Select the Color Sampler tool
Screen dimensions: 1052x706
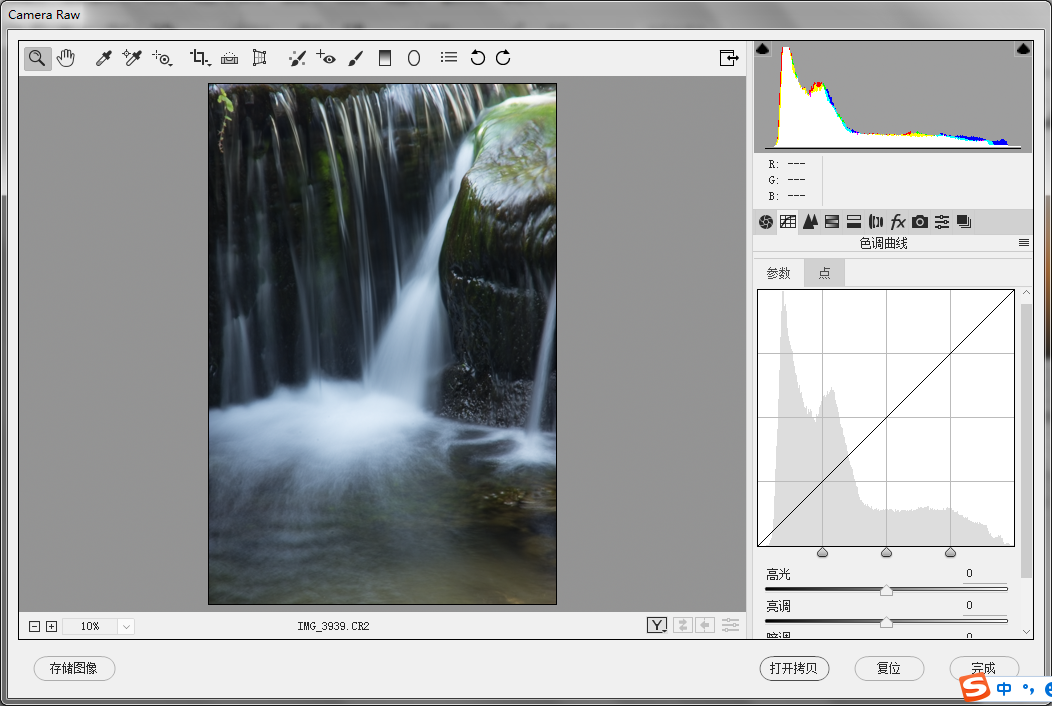(x=132, y=58)
